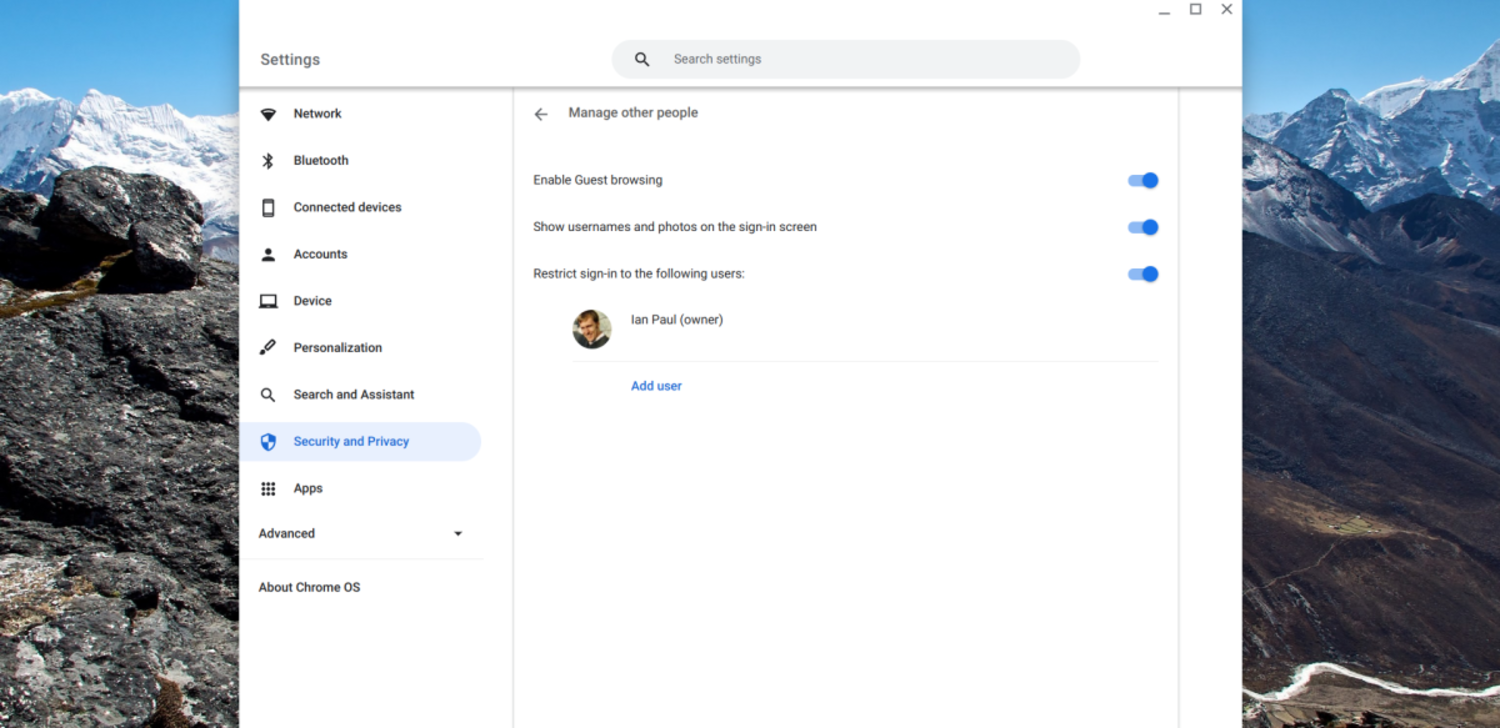Toggle Show usernames and photos on sign-in screen
This screenshot has height=728, width=1500.
(x=1143, y=228)
